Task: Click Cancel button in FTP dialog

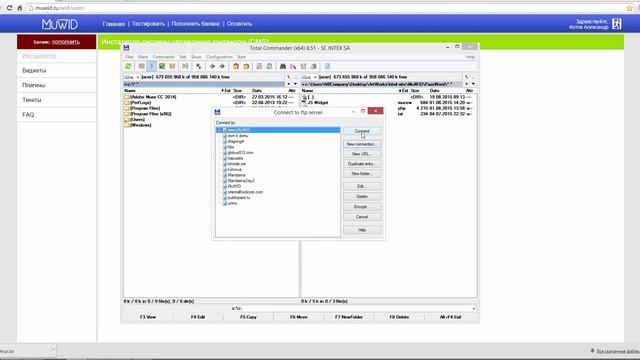Action: click(362, 217)
